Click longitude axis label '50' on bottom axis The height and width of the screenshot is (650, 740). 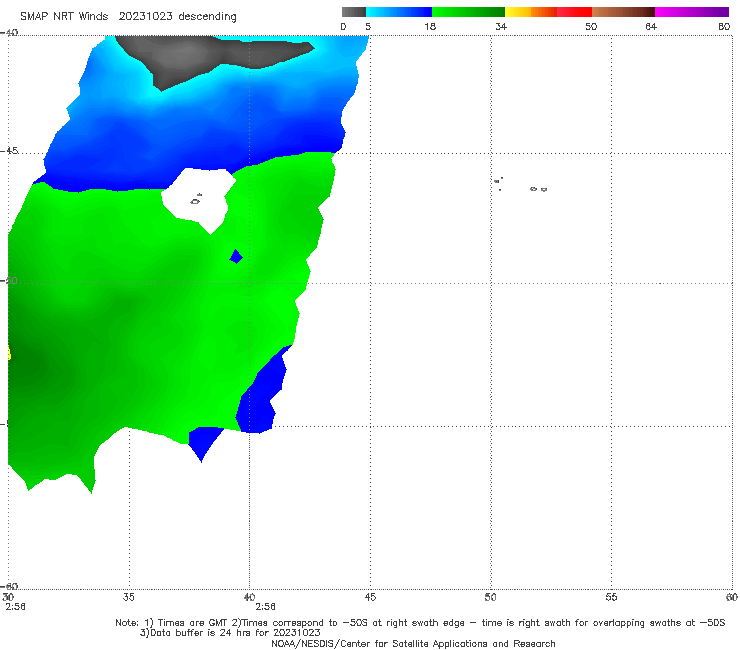click(x=490, y=597)
